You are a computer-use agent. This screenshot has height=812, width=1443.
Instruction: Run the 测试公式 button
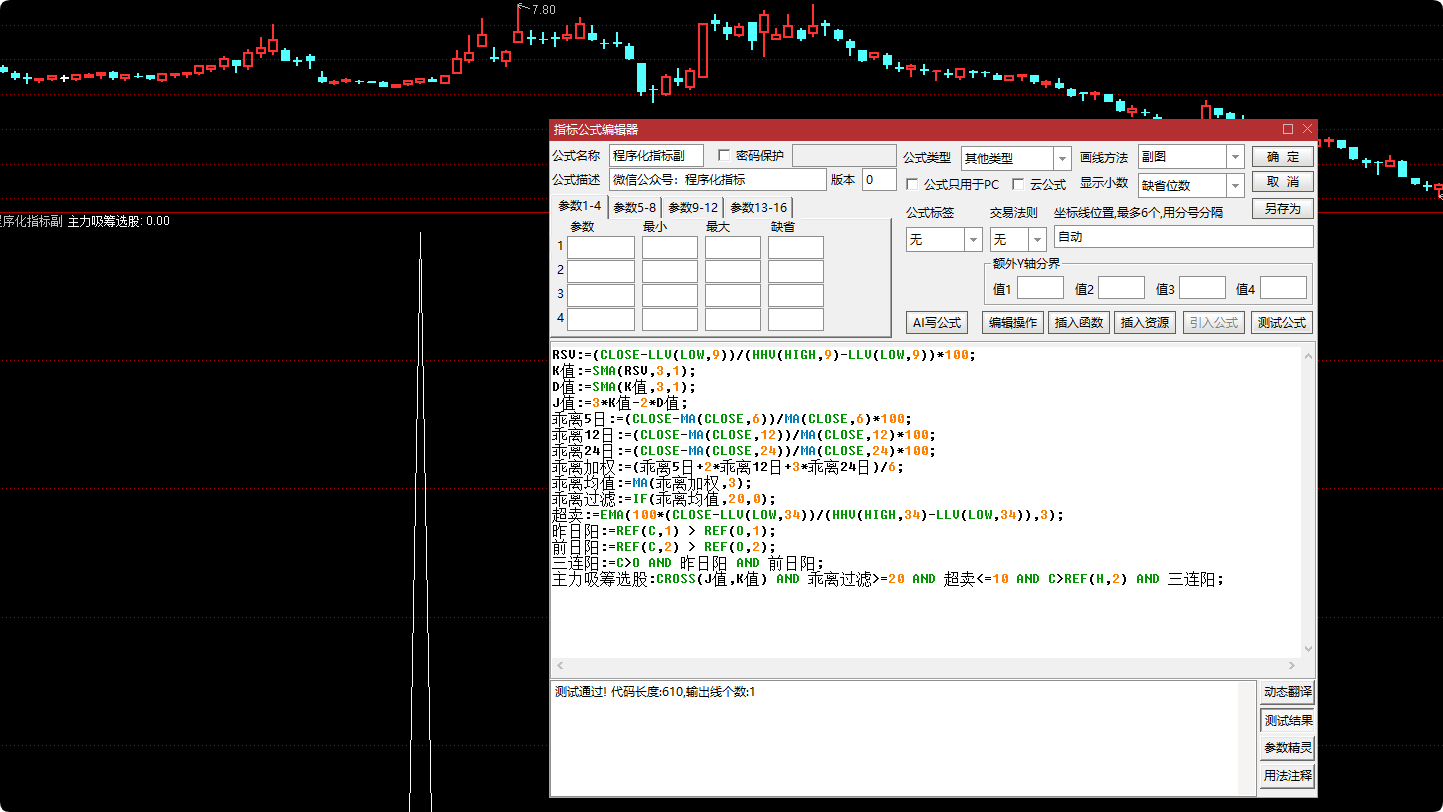tap(1281, 323)
